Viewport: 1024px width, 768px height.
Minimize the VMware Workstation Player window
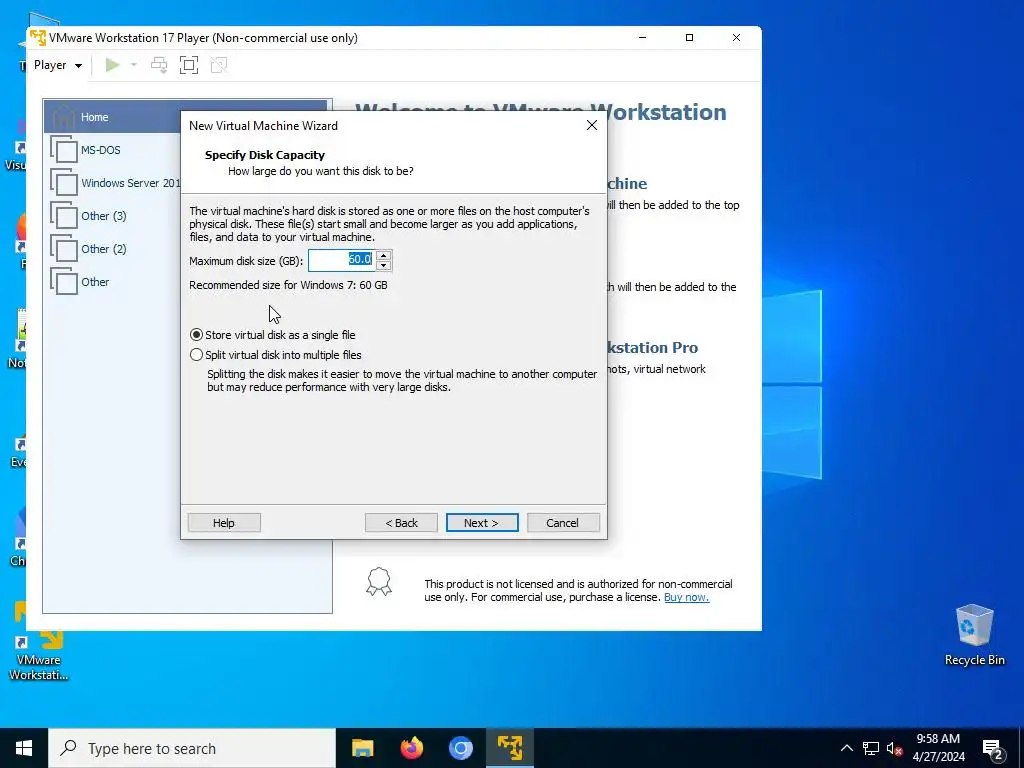(643, 38)
